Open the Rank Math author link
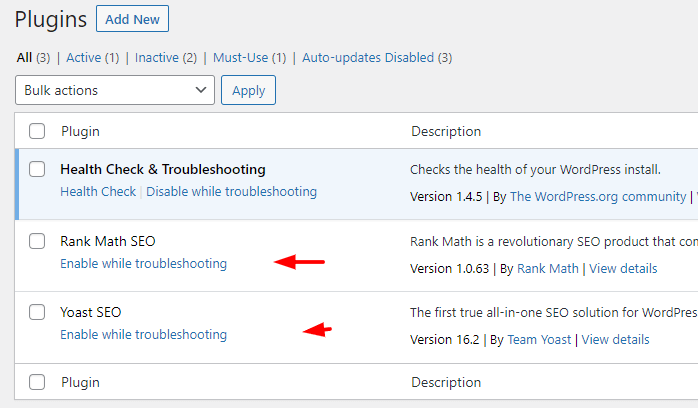698x408 pixels. coord(548,269)
